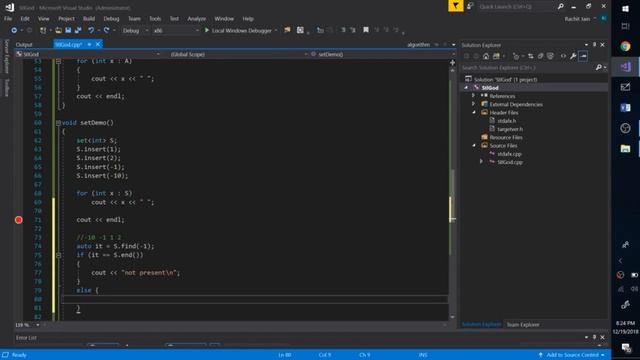Open the editor zoom percentage dropdown

pos(38,325)
